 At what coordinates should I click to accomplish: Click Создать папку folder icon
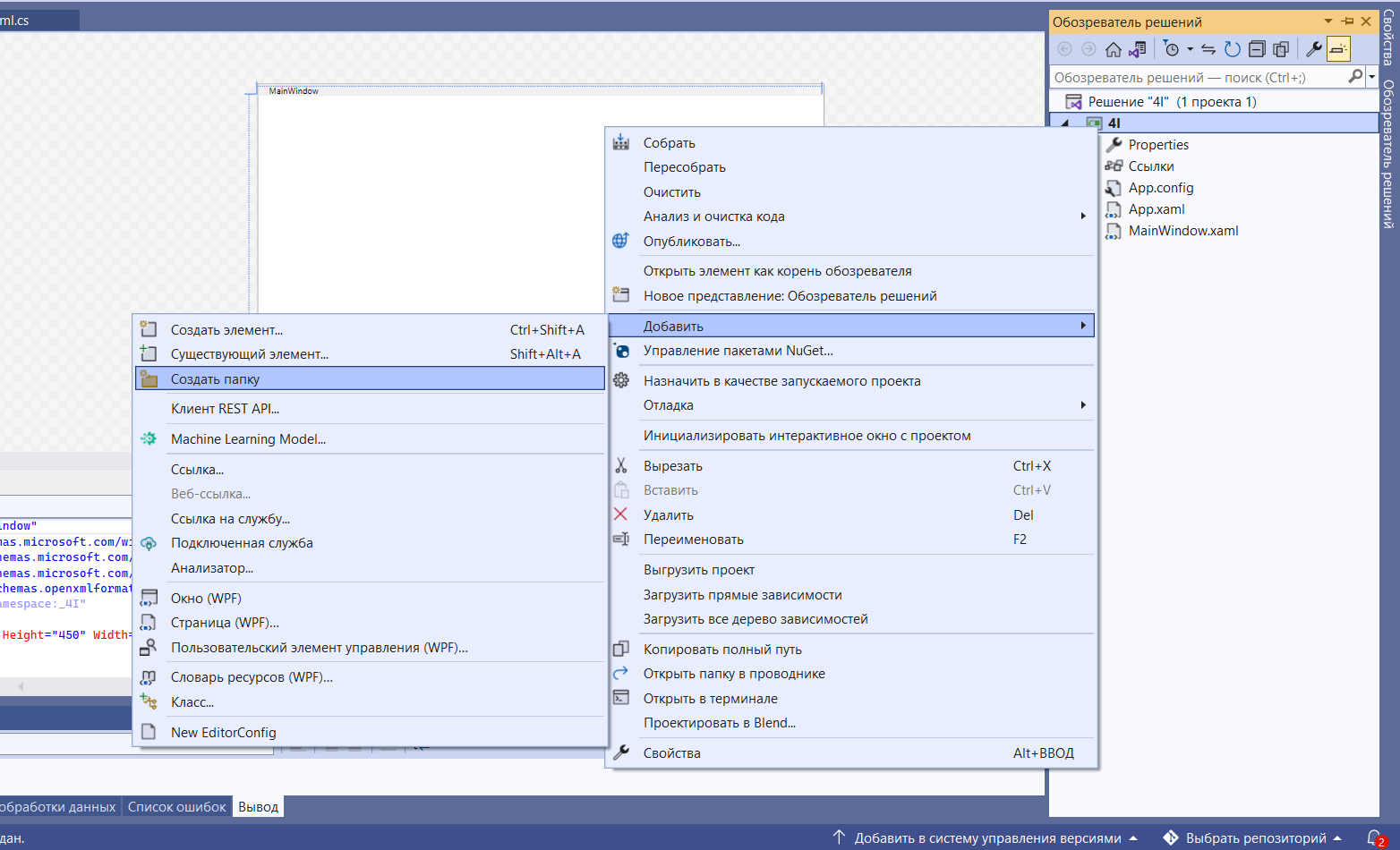tap(149, 379)
